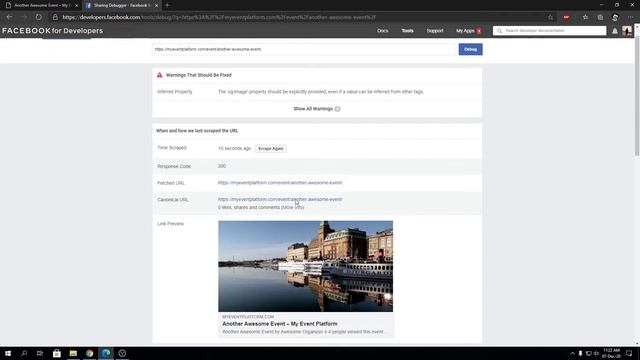Screen dimensions: 640x360
Task: Expand Show All Warnings
Action: tap(313, 109)
